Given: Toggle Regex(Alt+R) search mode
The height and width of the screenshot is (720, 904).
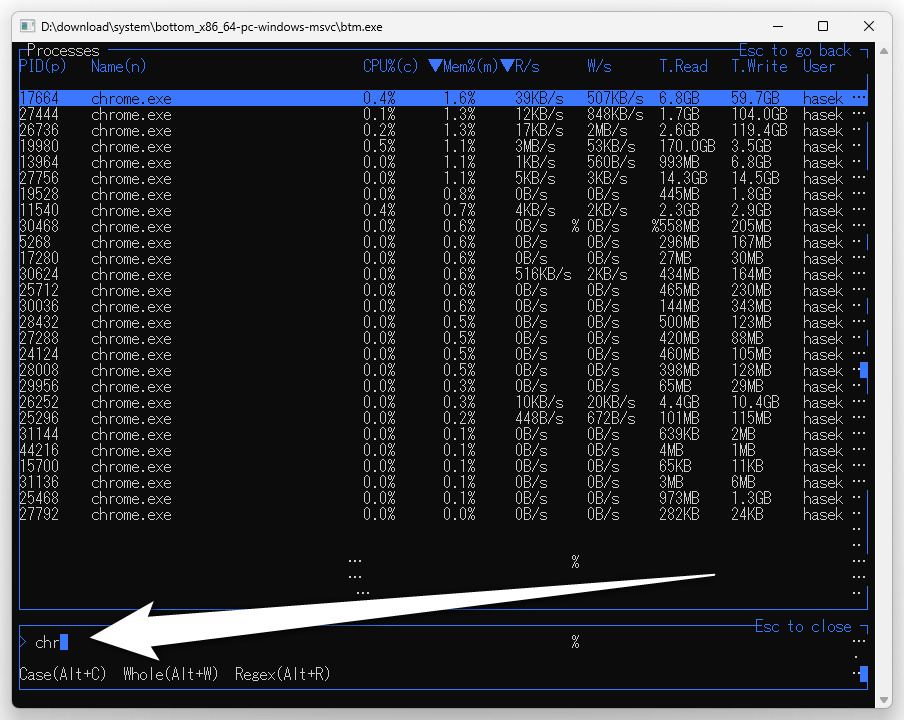Looking at the screenshot, I should [x=282, y=674].
